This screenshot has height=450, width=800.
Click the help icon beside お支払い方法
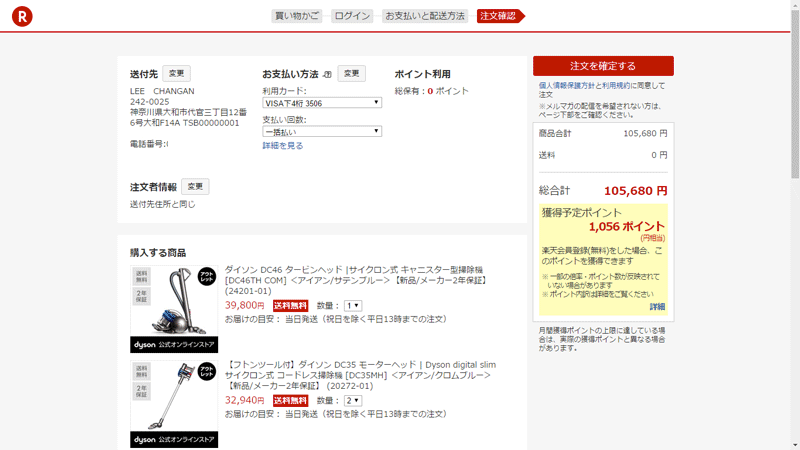pyautogui.click(x=328, y=74)
